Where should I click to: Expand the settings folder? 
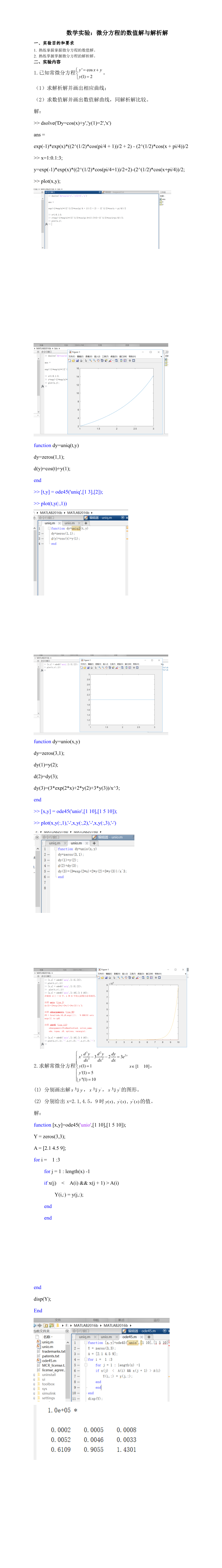pyautogui.click(x=34, y=1398)
